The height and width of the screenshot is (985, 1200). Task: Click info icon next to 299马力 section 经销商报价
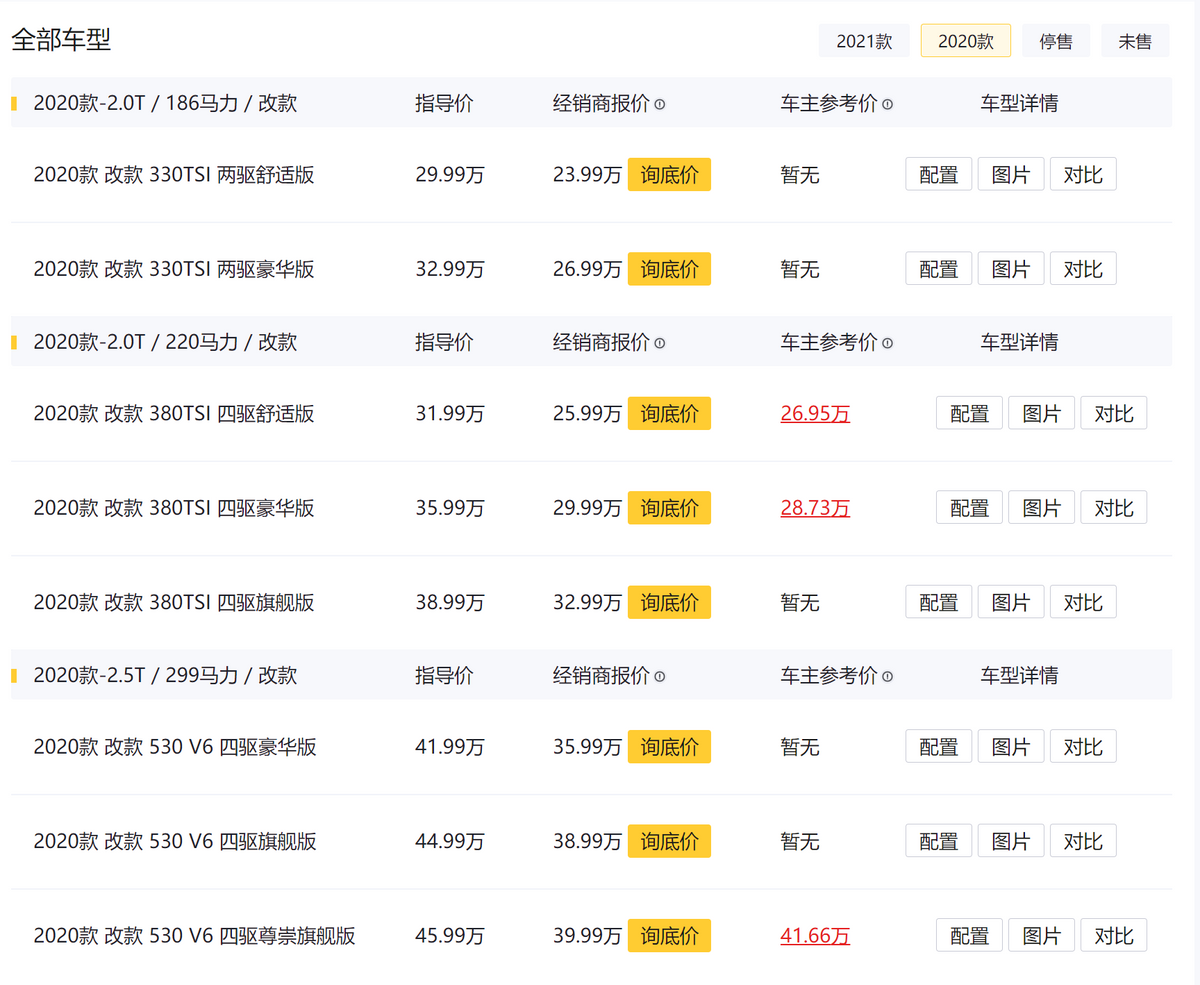tap(660, 677)
